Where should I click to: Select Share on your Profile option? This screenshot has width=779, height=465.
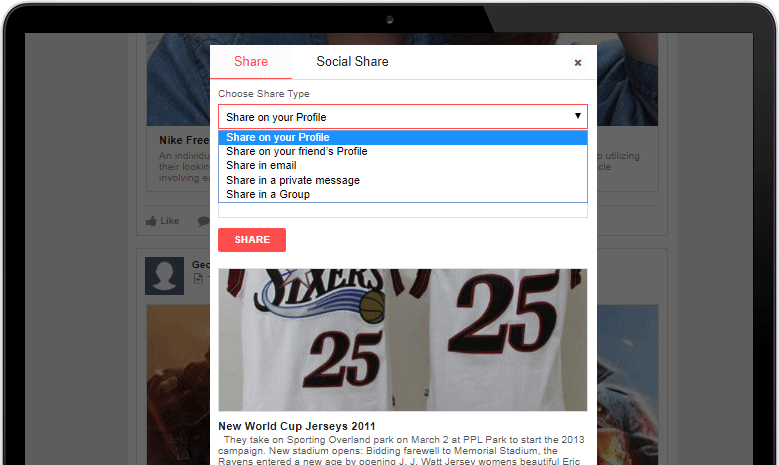[403, 138]
